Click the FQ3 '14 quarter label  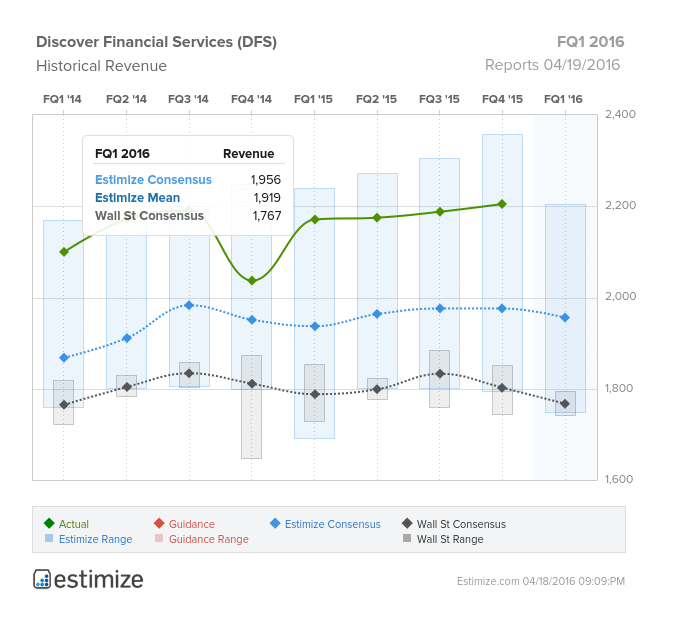click(188, 99)
